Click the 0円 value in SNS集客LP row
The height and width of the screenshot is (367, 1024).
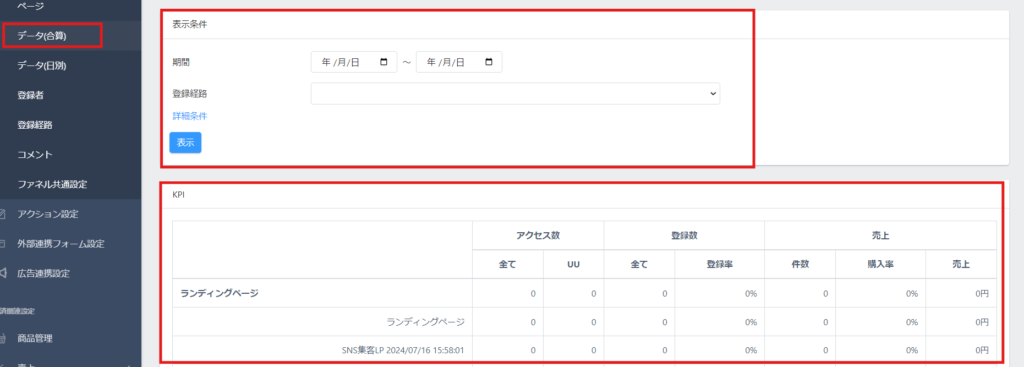point(982,350)
